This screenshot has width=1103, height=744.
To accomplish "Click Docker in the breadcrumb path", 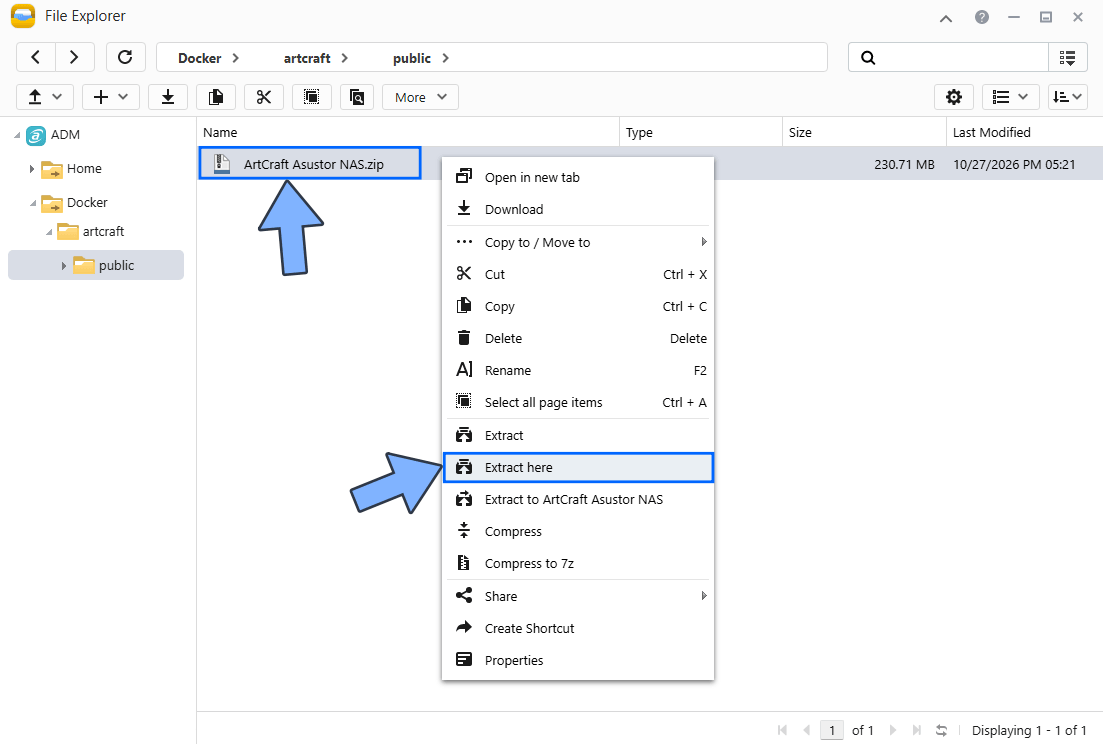I will (200, 58).
